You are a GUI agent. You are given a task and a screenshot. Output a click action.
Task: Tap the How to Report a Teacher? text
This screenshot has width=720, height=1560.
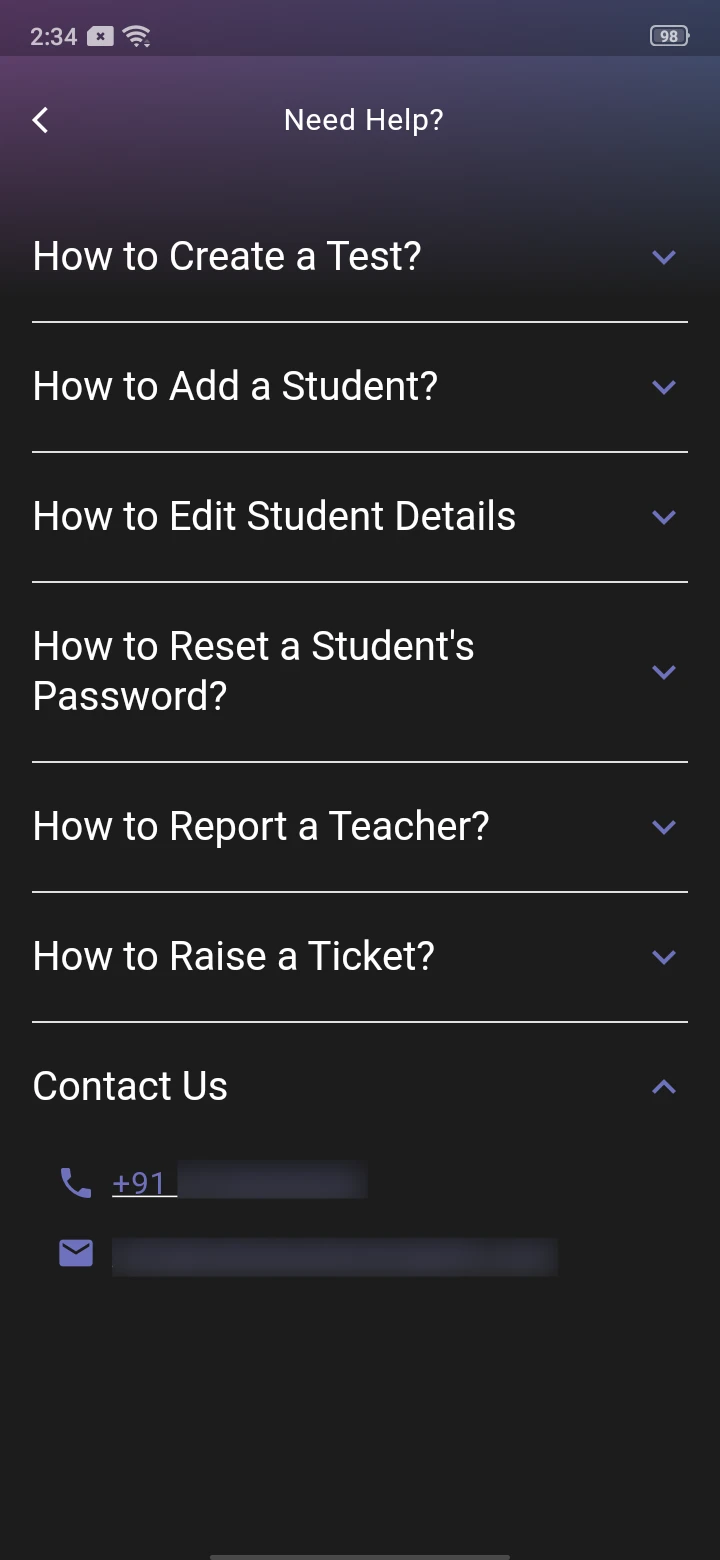[261, 827]
